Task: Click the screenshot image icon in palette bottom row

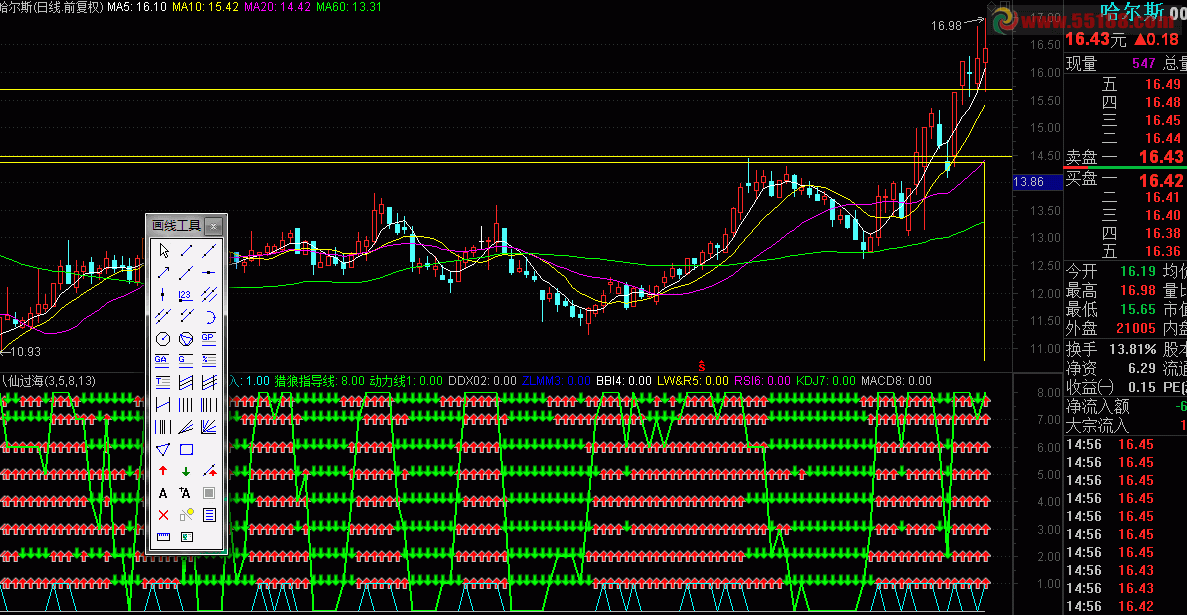Action: coord(185,536)
